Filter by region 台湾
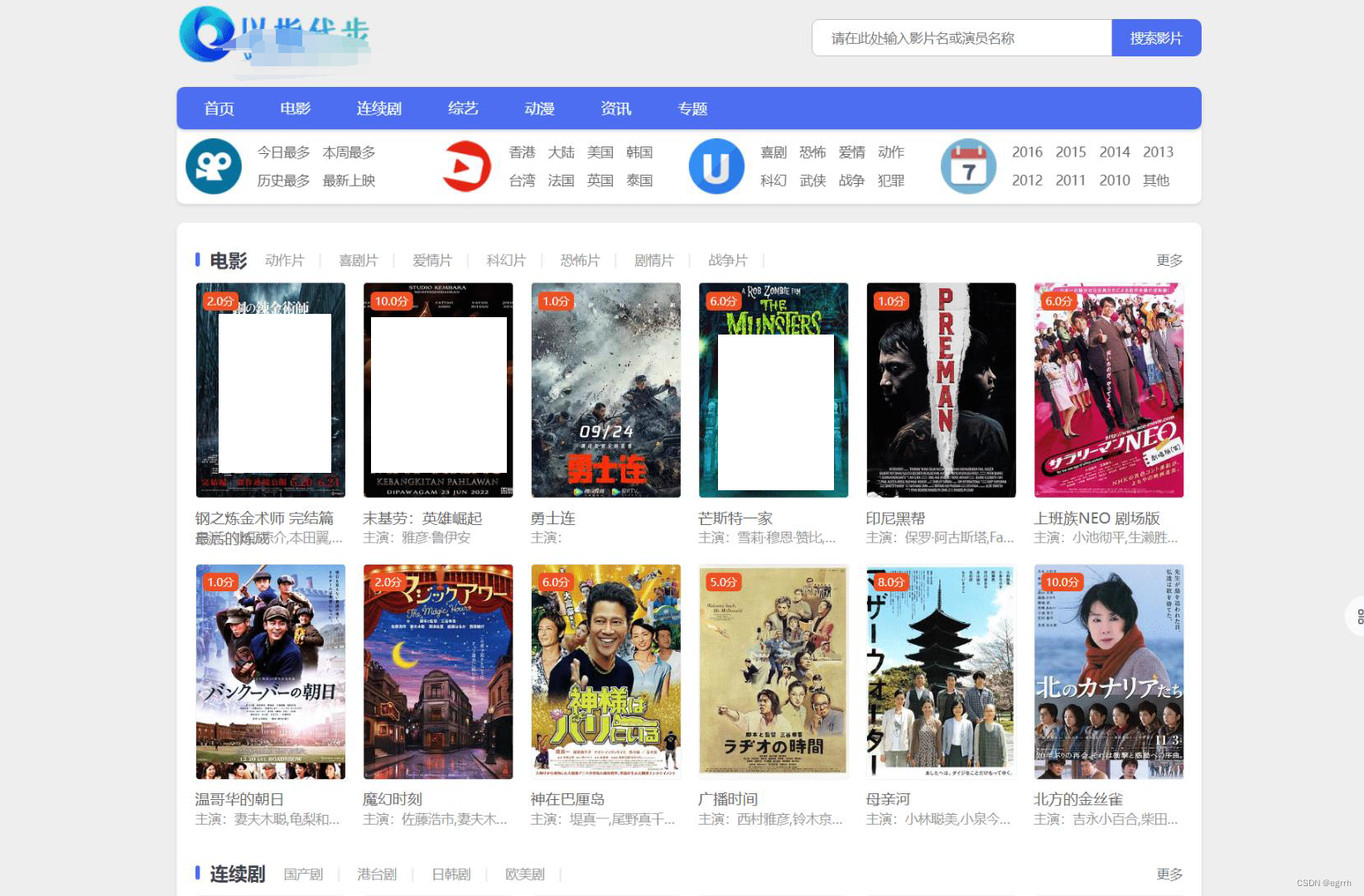Screen dimensions: 1364x896 [523, 181]
